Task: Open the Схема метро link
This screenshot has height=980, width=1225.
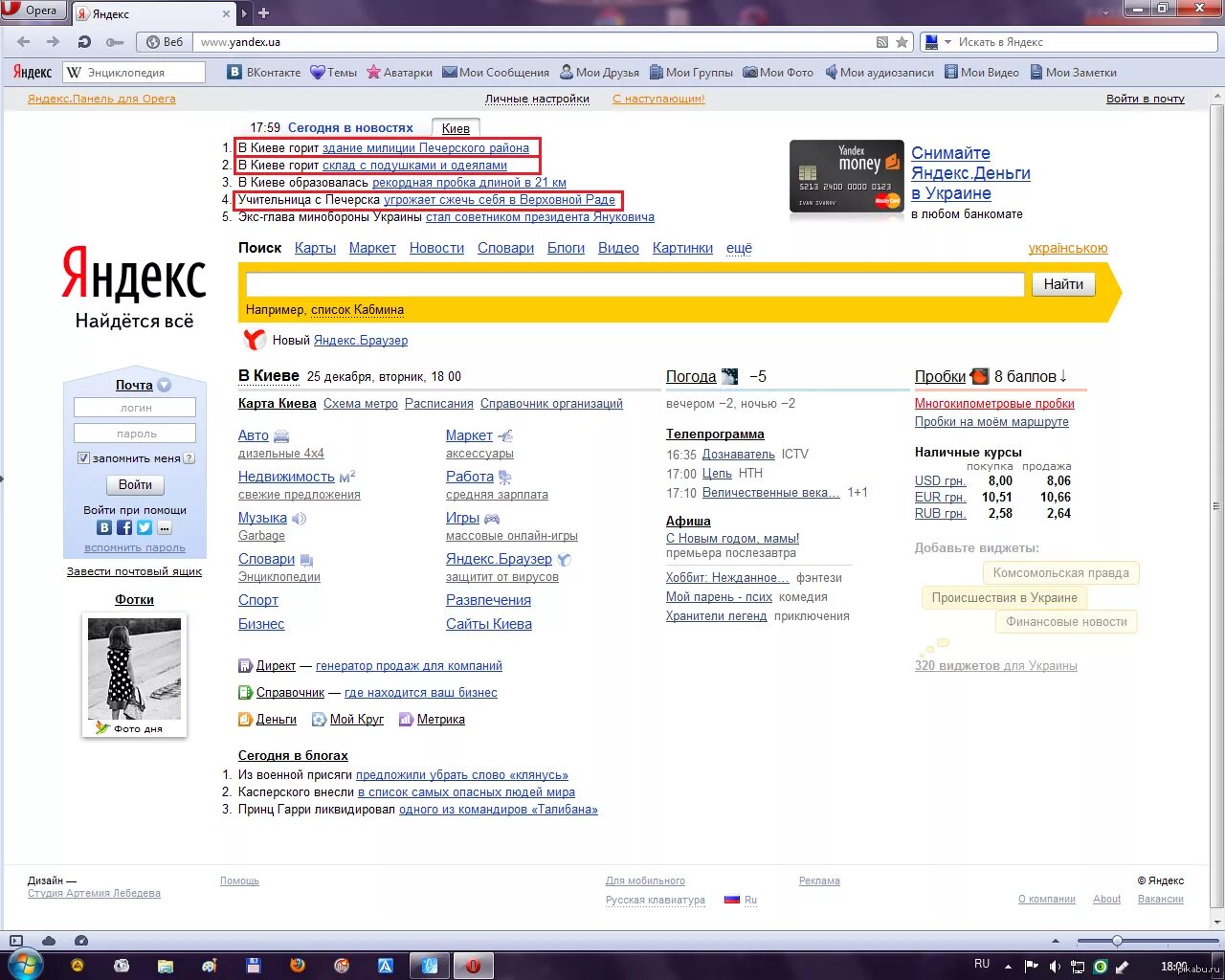Action: pyautogui.click(x=361, y=404)
